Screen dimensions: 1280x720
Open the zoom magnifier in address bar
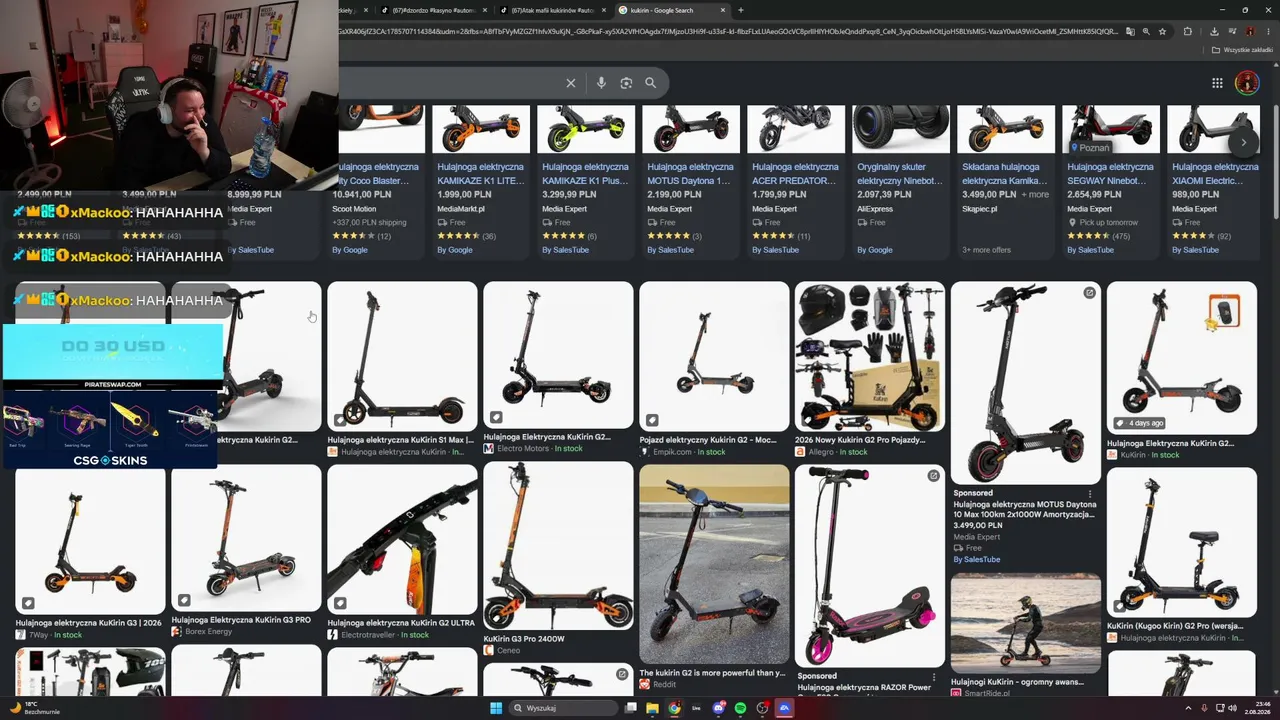click(1146, 31)
